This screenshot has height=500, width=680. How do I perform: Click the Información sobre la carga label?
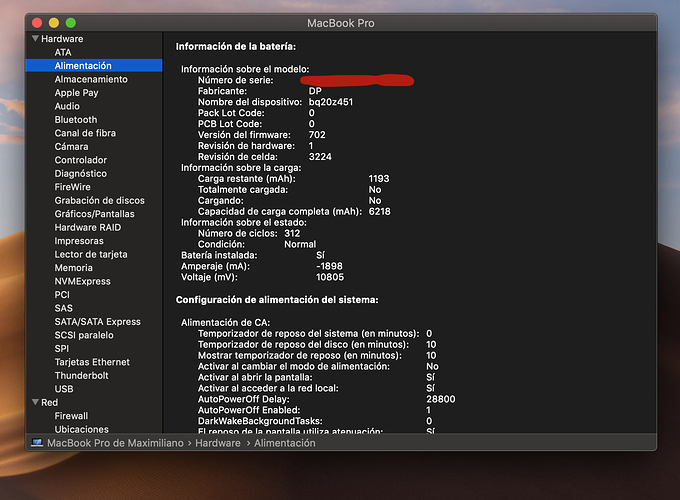[241, 167]
